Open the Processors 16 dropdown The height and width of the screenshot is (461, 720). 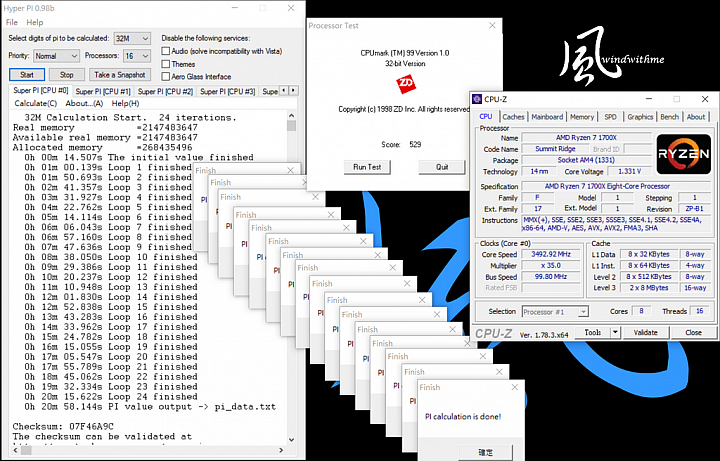(x=137, y=56)
